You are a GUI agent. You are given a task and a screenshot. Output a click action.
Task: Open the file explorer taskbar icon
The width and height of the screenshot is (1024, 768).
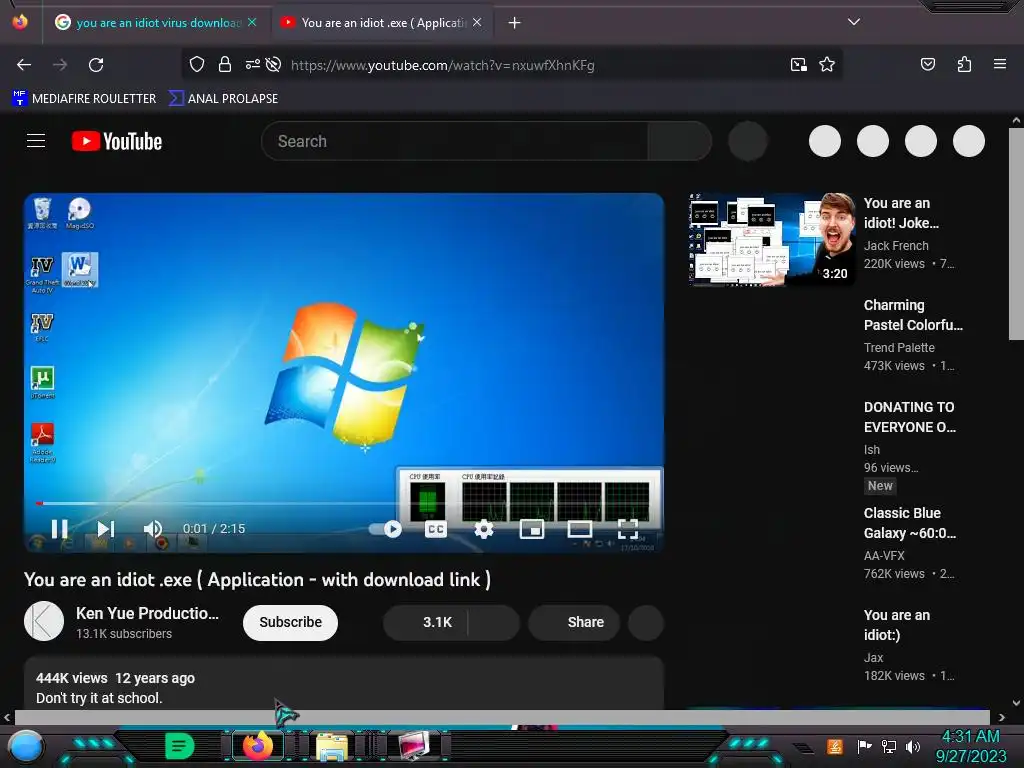(332, 746)
